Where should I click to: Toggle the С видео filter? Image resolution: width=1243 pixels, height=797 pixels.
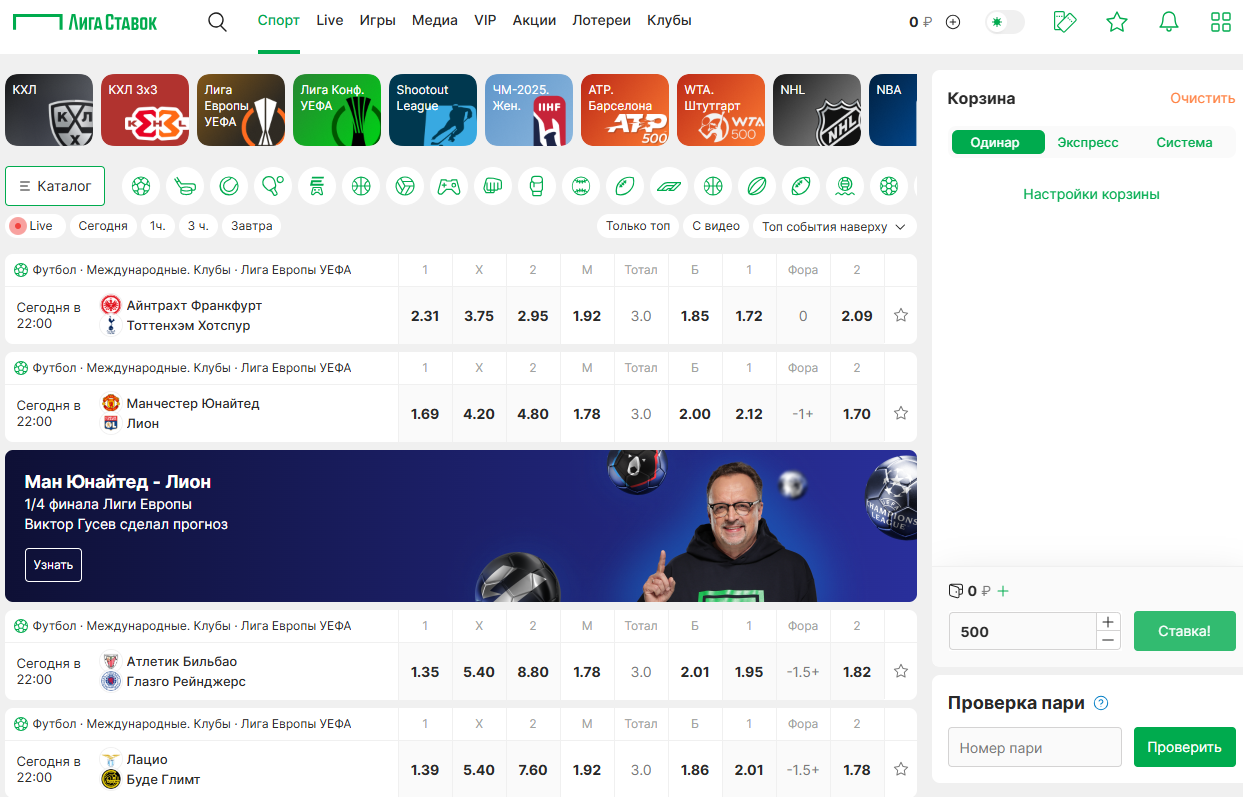[716, 226]
